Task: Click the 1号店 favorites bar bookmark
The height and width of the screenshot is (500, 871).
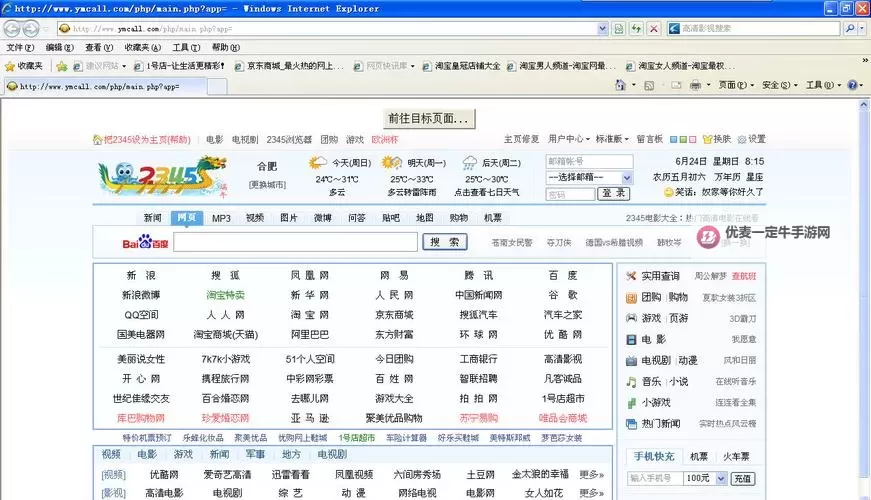Action: pos(179,66)
